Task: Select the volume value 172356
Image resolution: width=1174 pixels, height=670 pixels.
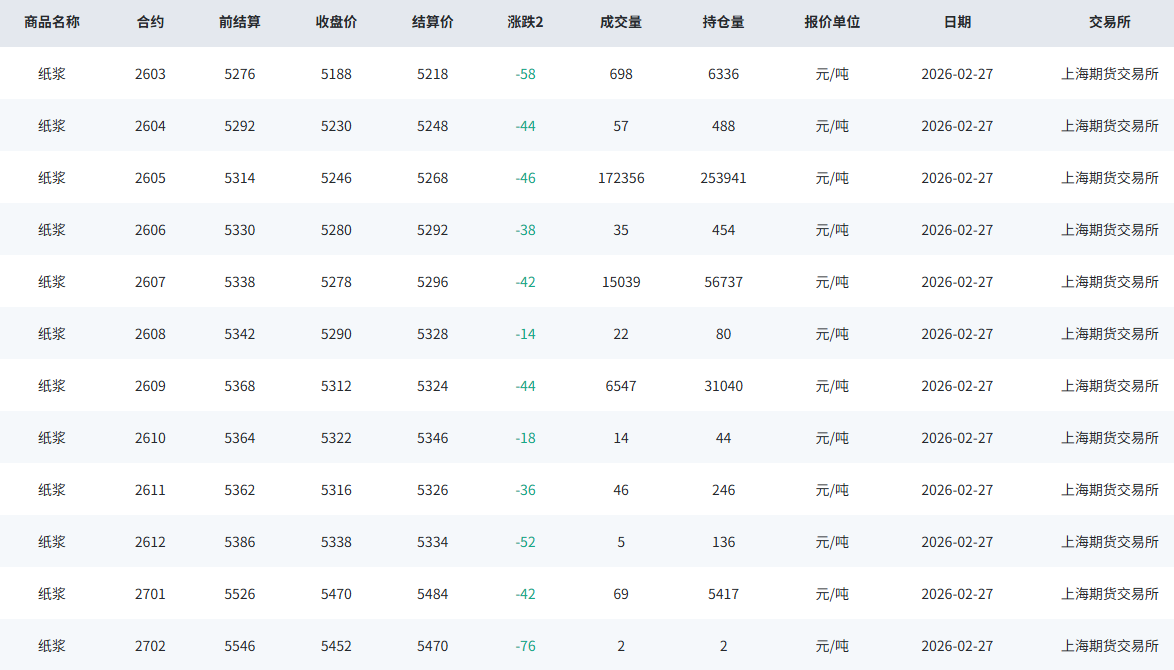Action: coord(621,178)
